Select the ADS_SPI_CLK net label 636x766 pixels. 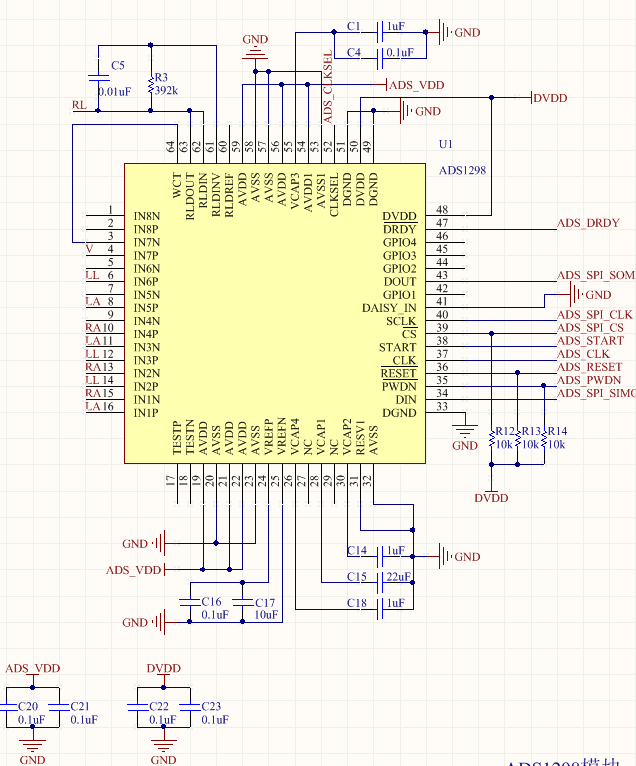tap(594, 315)
